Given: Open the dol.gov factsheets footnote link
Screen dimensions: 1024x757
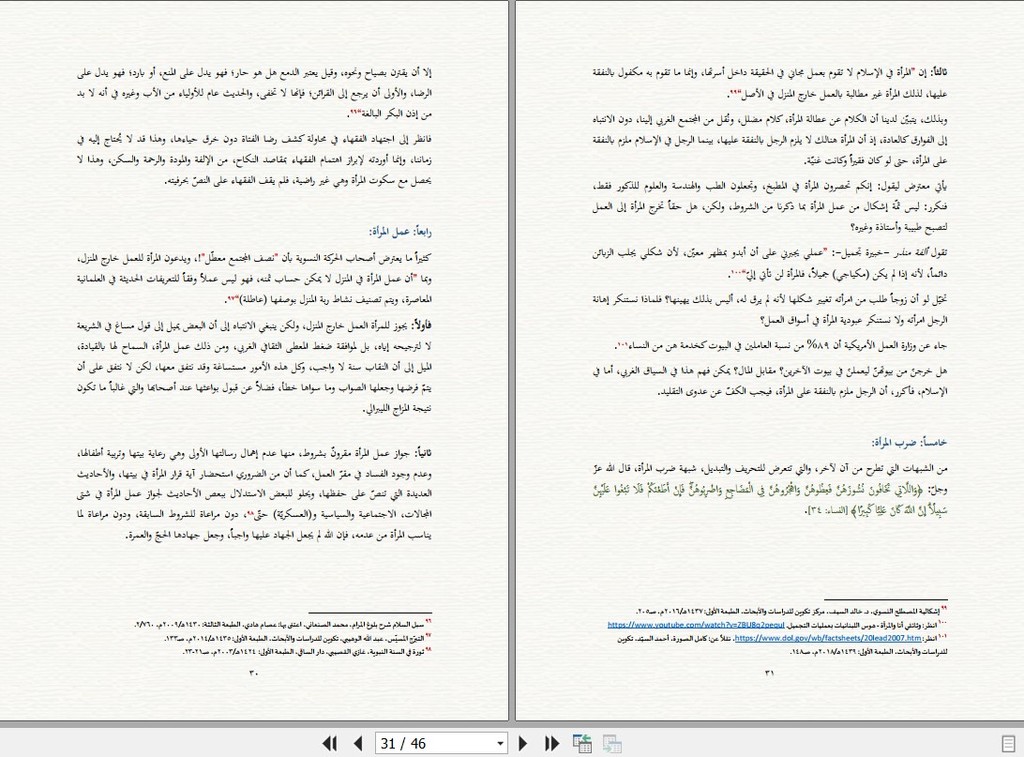Looking at the screenshot, I should [x=827, y=638].
